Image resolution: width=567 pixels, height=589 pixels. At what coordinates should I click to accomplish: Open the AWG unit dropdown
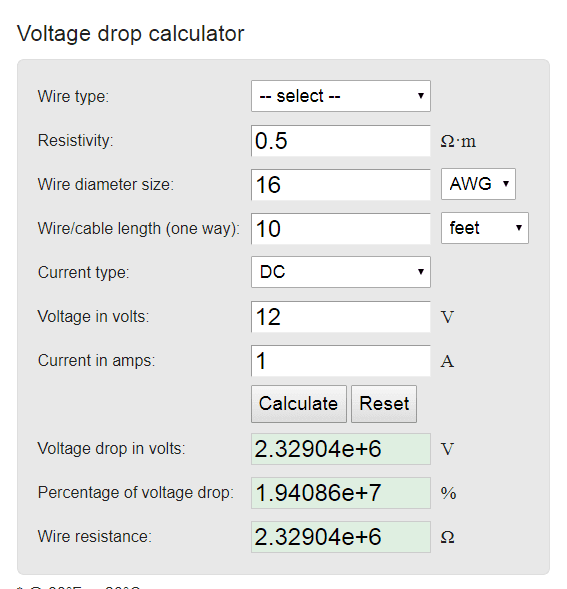pyautogui.click(x=478, y=184)
